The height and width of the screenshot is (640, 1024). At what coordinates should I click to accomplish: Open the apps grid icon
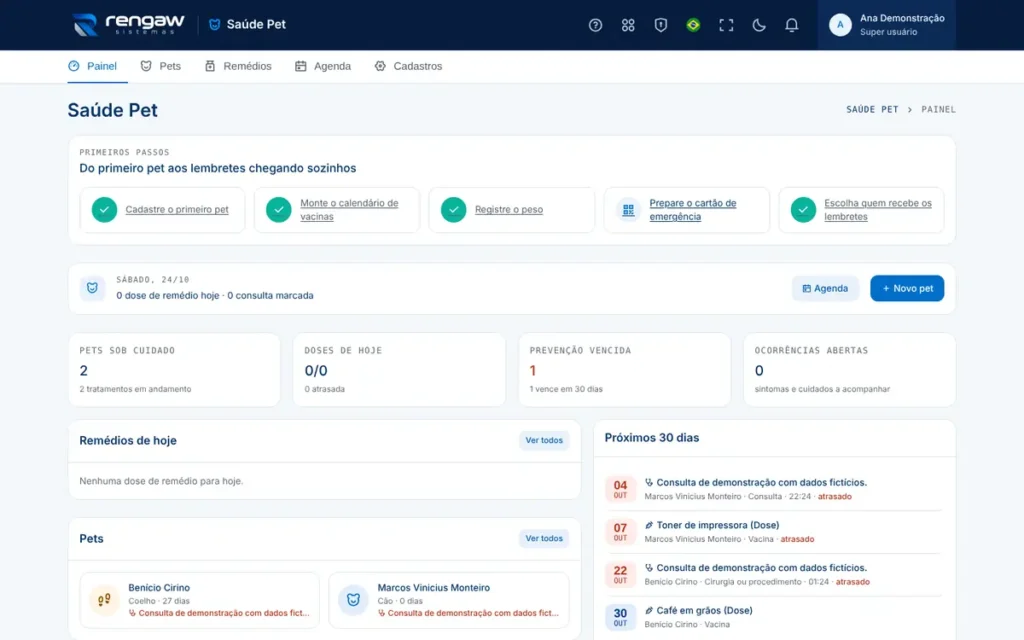628,25
